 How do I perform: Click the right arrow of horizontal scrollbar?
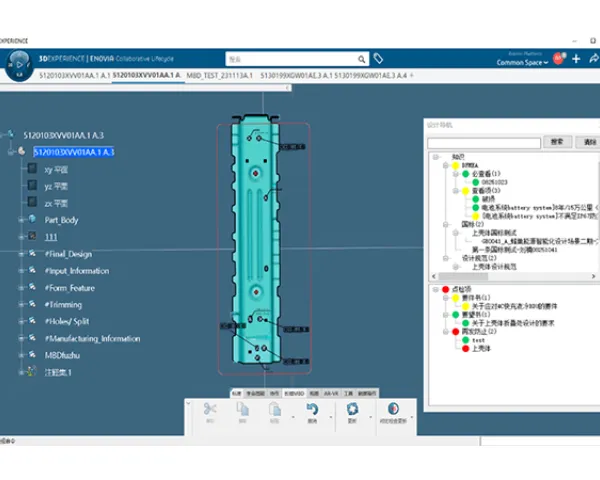[593, 276]
